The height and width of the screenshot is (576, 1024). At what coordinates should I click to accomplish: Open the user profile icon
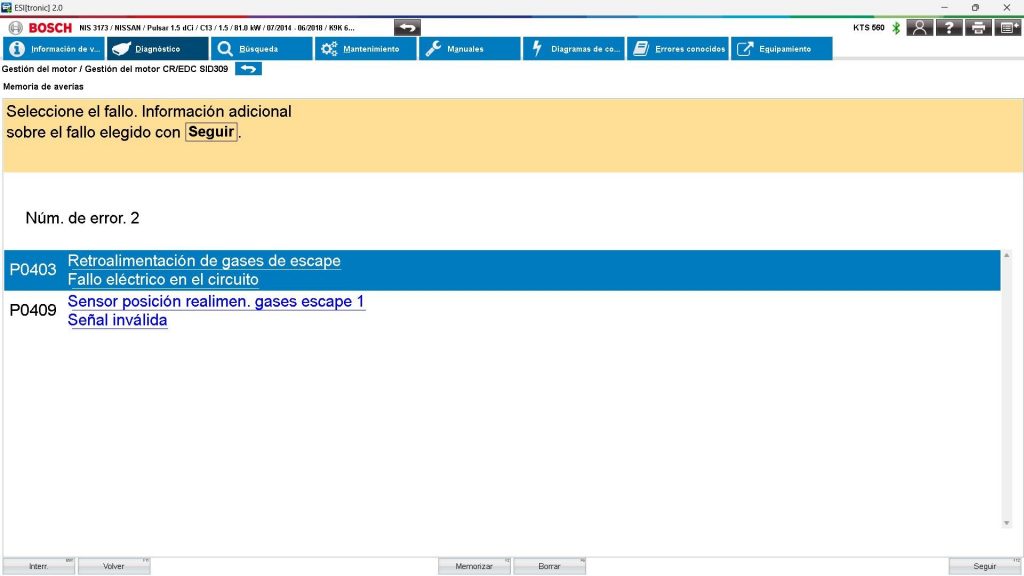pyautogui.click(x=920, y=27)
